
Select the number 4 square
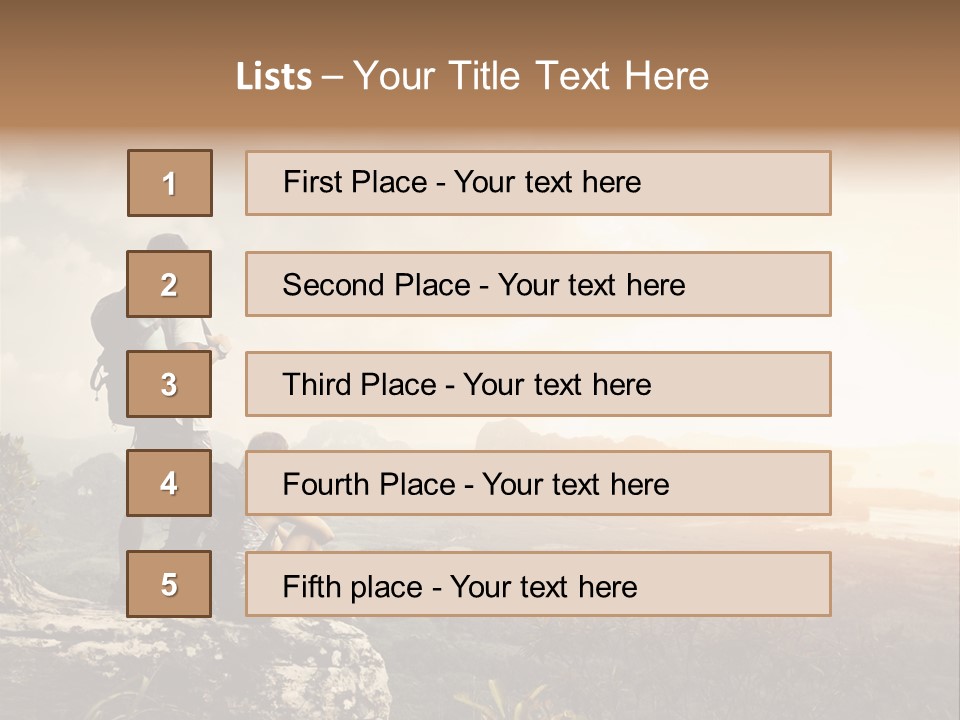click(170, 483)
